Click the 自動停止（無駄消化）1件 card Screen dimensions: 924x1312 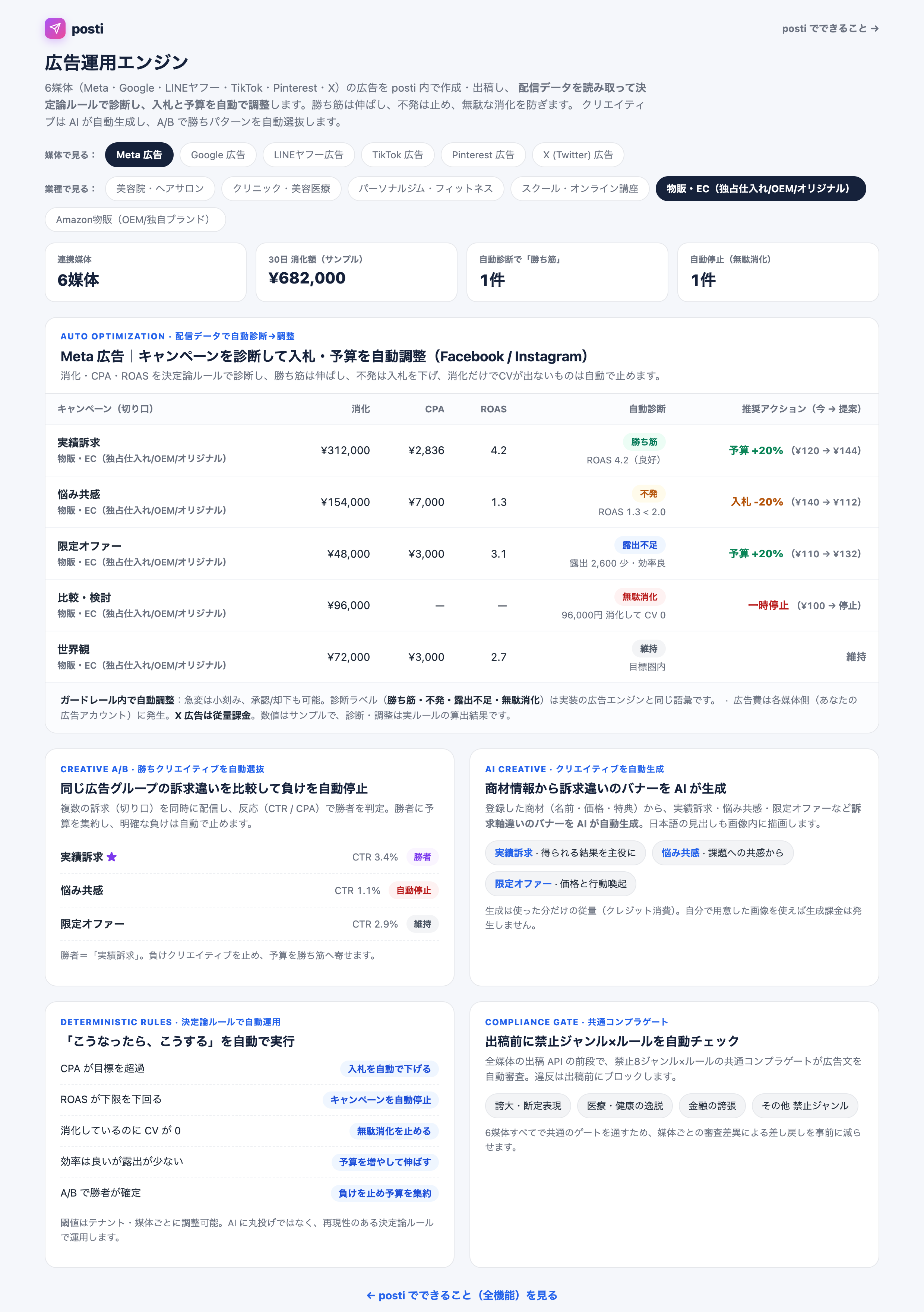point(778,272)
